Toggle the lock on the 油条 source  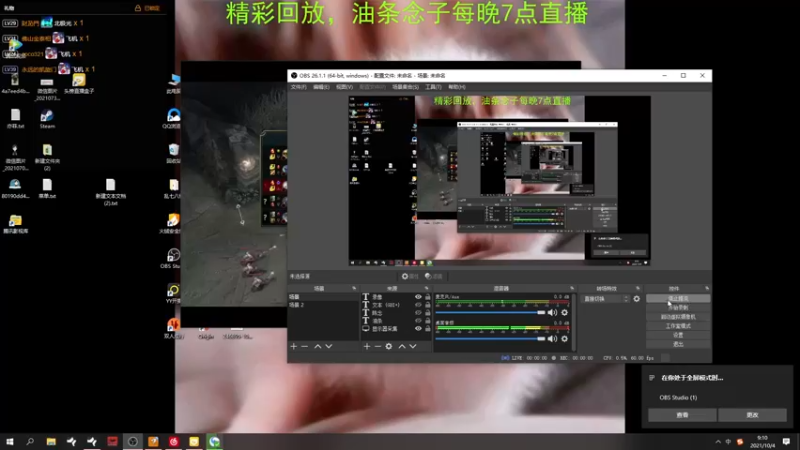pyautogui.click(x=428, y=320)
